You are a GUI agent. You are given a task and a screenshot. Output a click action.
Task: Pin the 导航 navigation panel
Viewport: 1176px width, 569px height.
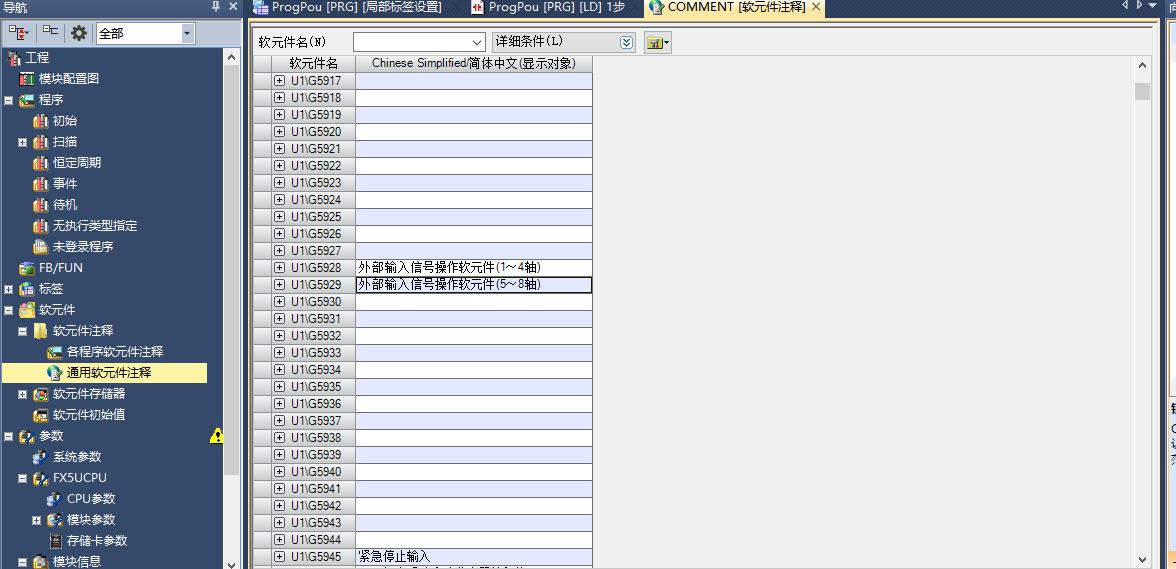[x=216, y=7]
